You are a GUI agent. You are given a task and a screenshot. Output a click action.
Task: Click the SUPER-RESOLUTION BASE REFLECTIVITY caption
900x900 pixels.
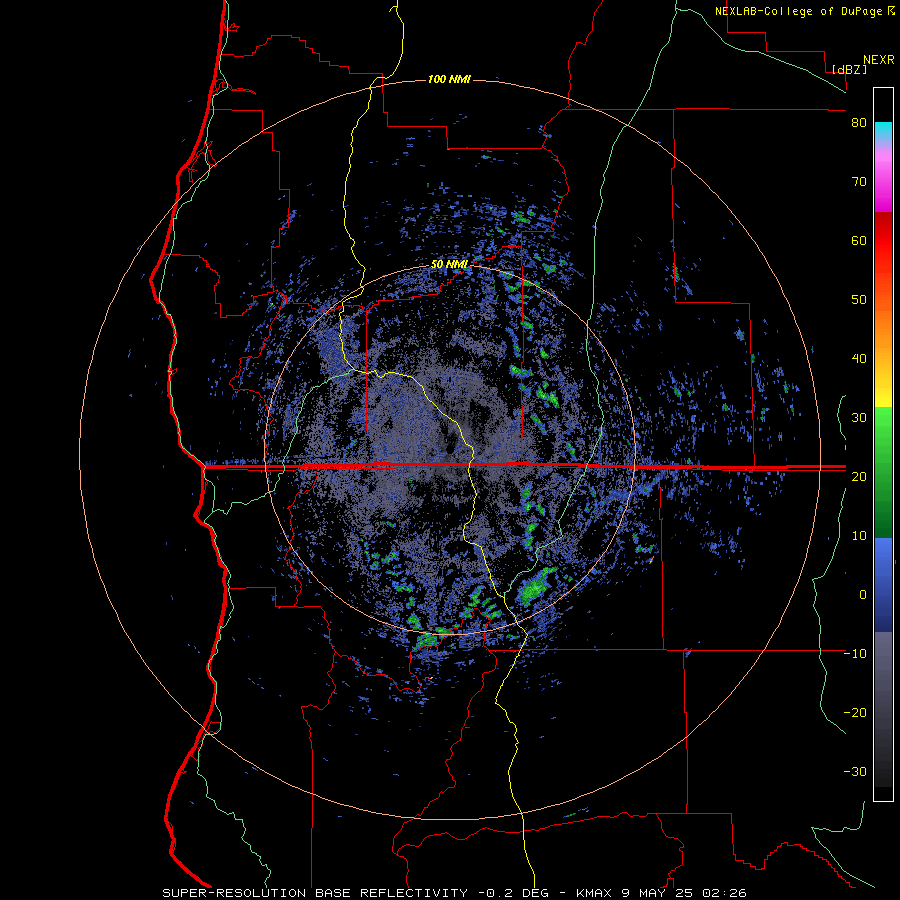(315, 893)
